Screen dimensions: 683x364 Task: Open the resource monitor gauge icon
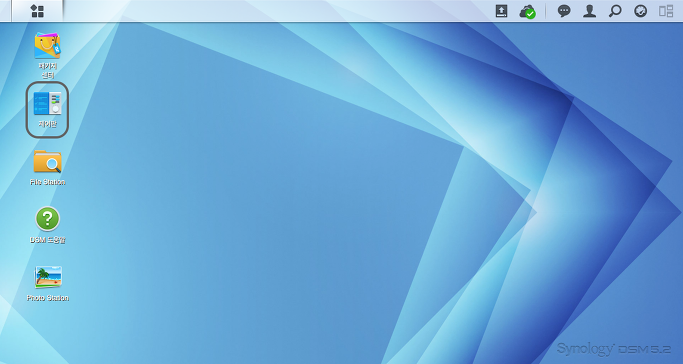(x=640, y=11)
